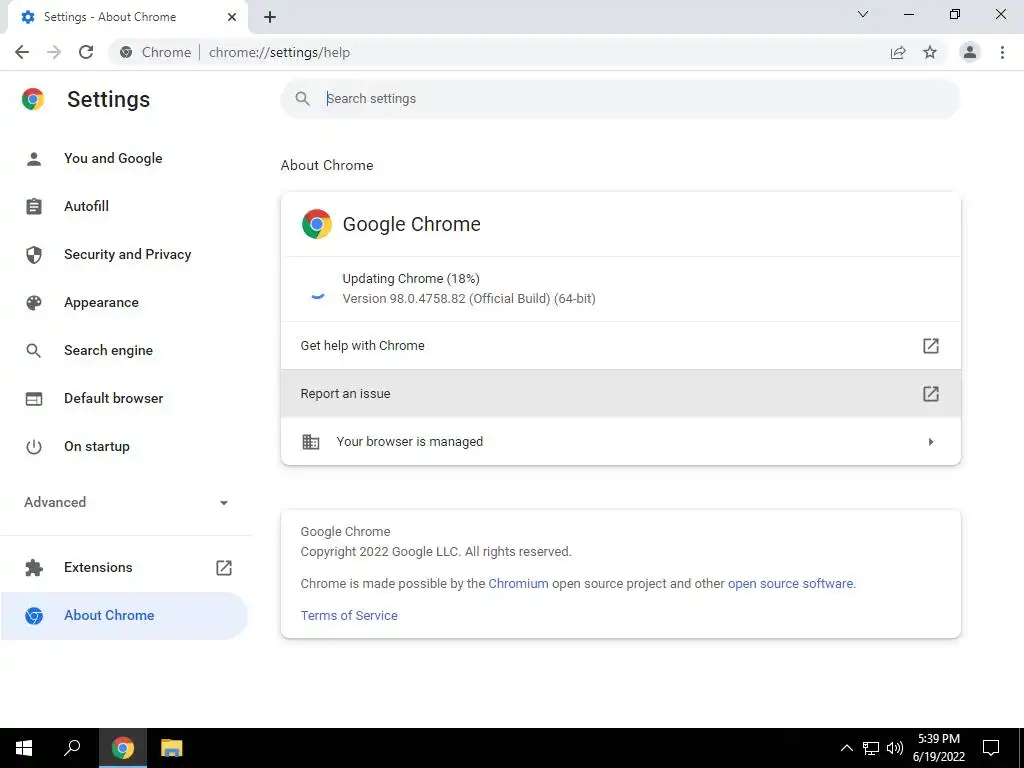Open File Explorer from the taskbar

point(172,748)
